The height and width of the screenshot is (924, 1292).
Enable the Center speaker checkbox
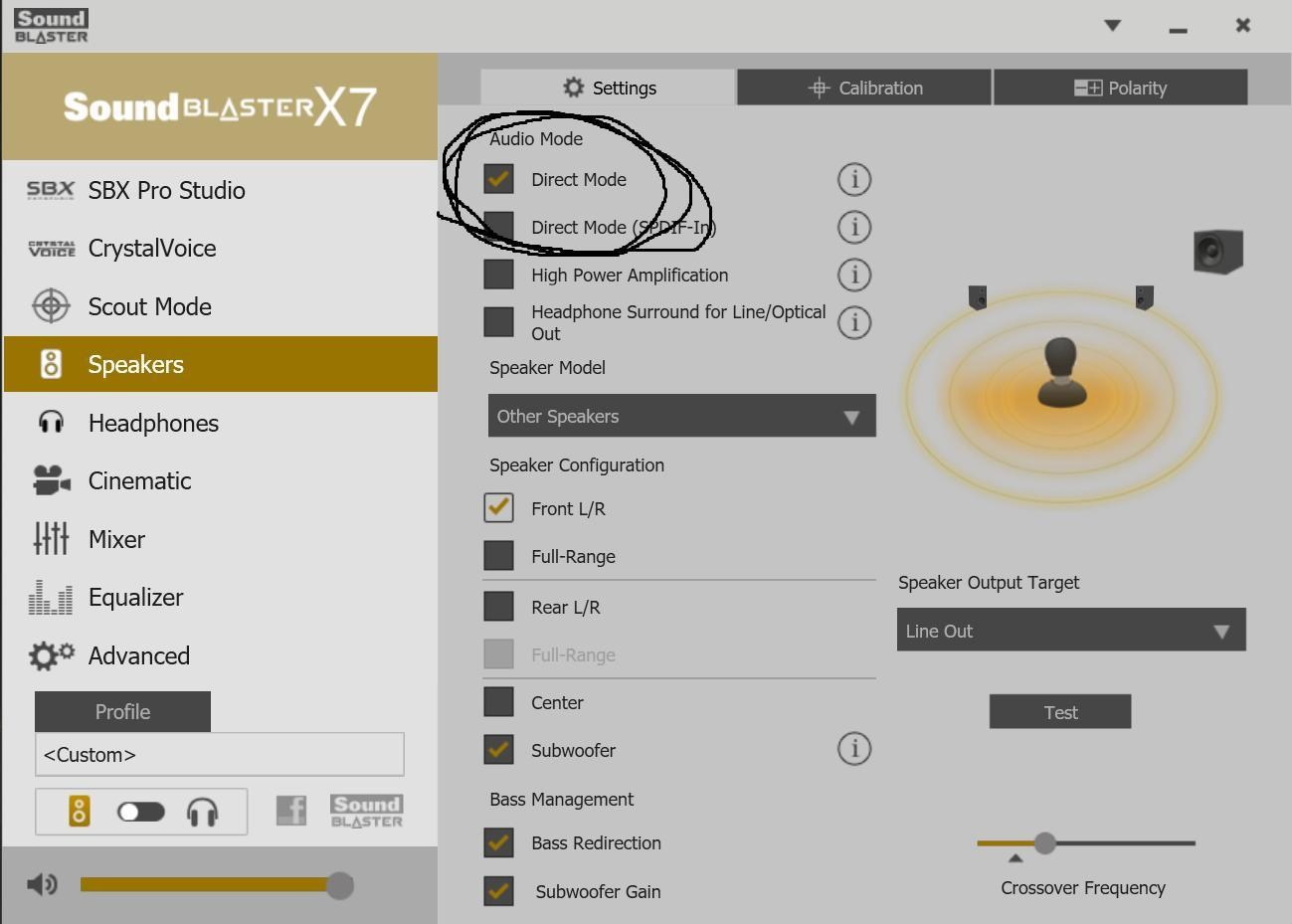click(x=498, y=702)
